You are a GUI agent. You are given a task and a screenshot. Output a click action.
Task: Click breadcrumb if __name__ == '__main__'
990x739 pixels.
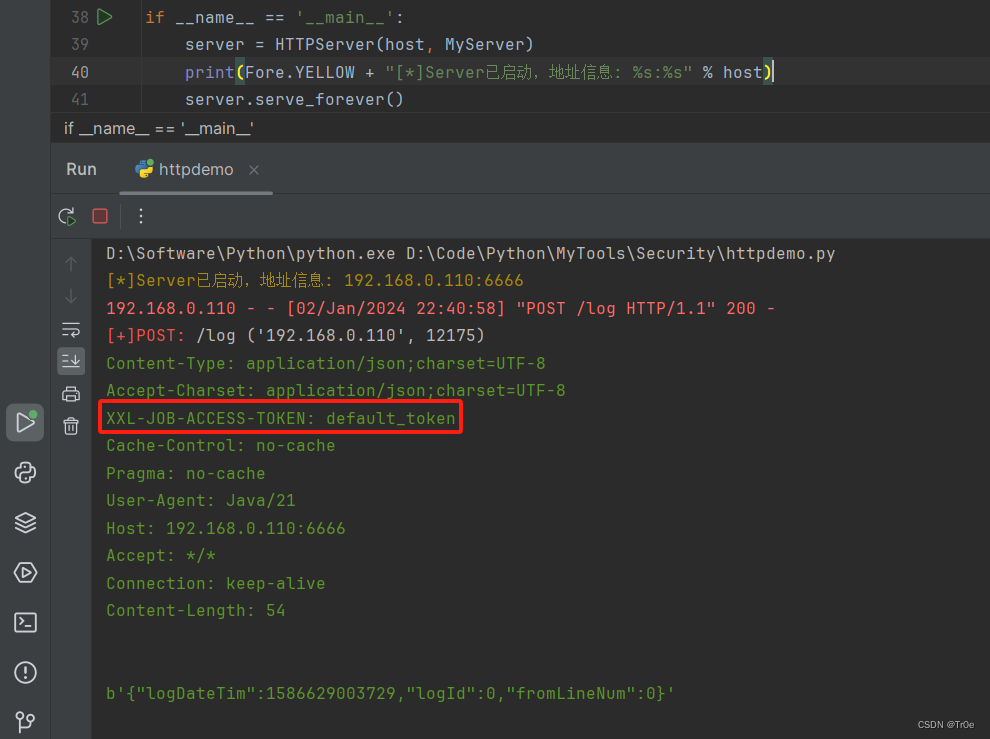click(158, 128)
